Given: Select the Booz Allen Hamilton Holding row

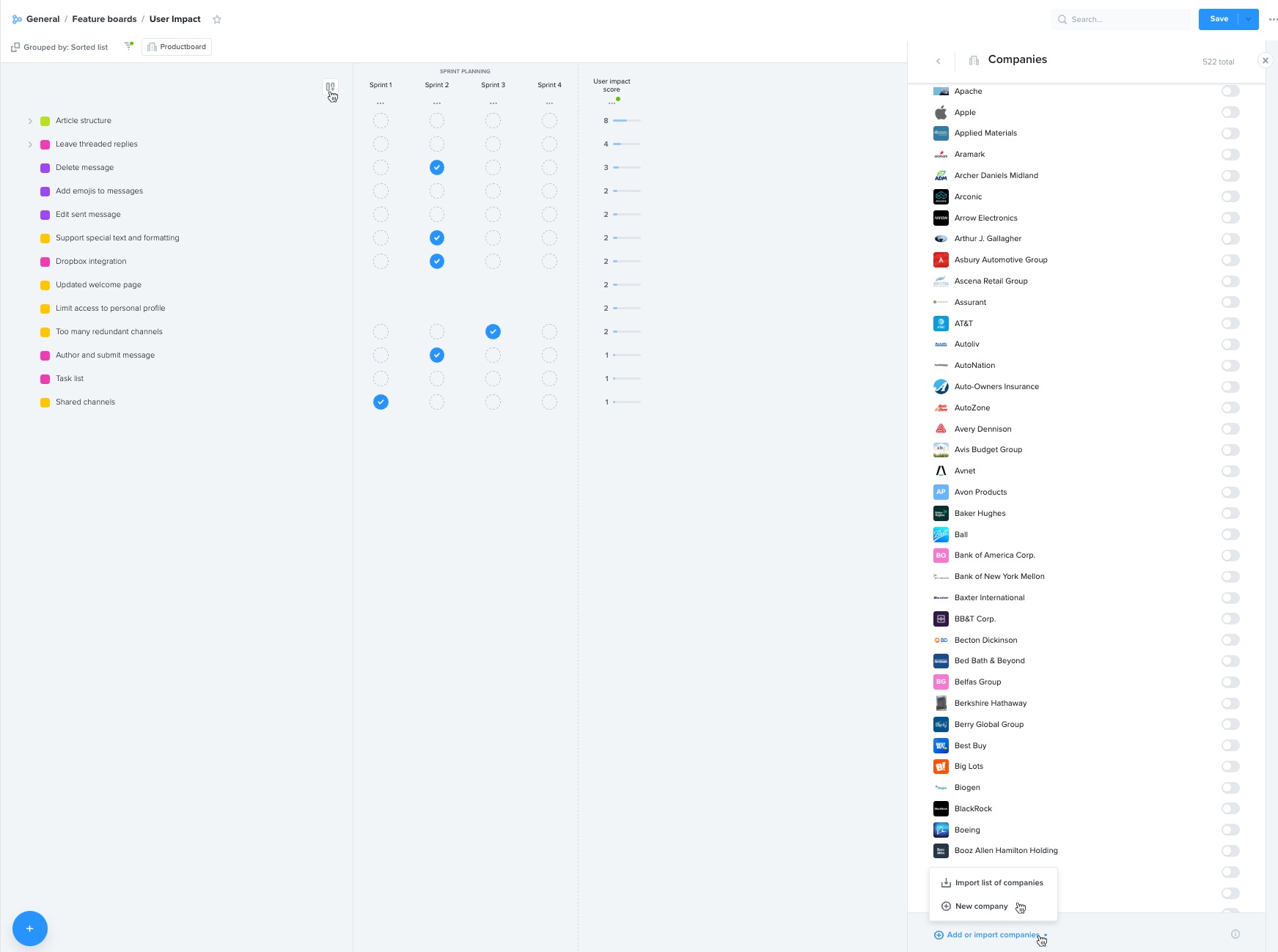Looking at the screenshot, I should pyautogui.click(x=1087, y=851).
